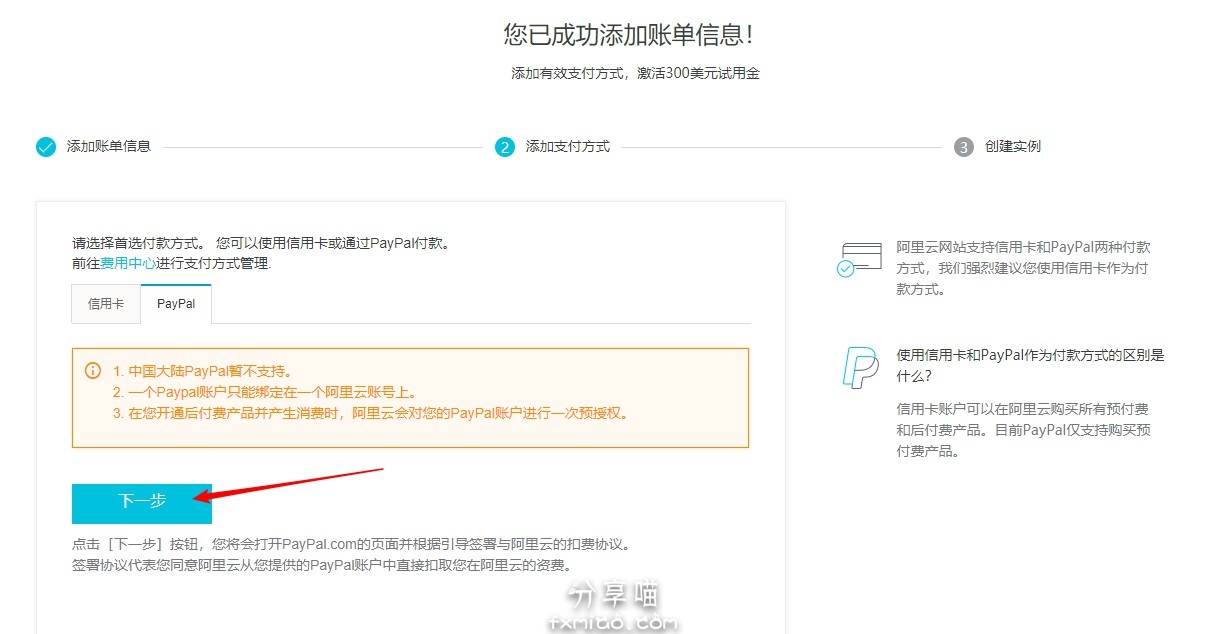Viewport: 1219px width, 634px height.
Task: Click the 下一步 button
Action: 142,503
